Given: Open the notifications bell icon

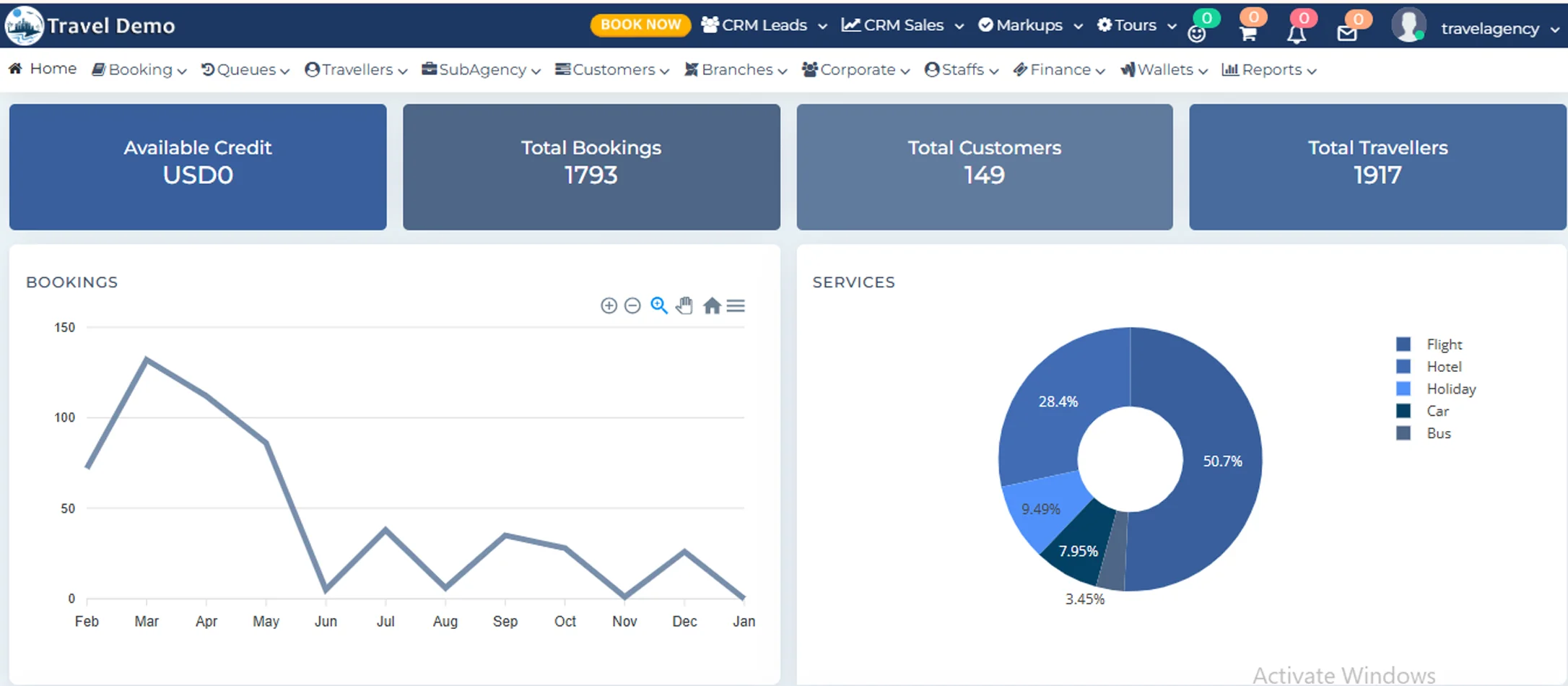Looking at the screenshot, I should 1297,33.
